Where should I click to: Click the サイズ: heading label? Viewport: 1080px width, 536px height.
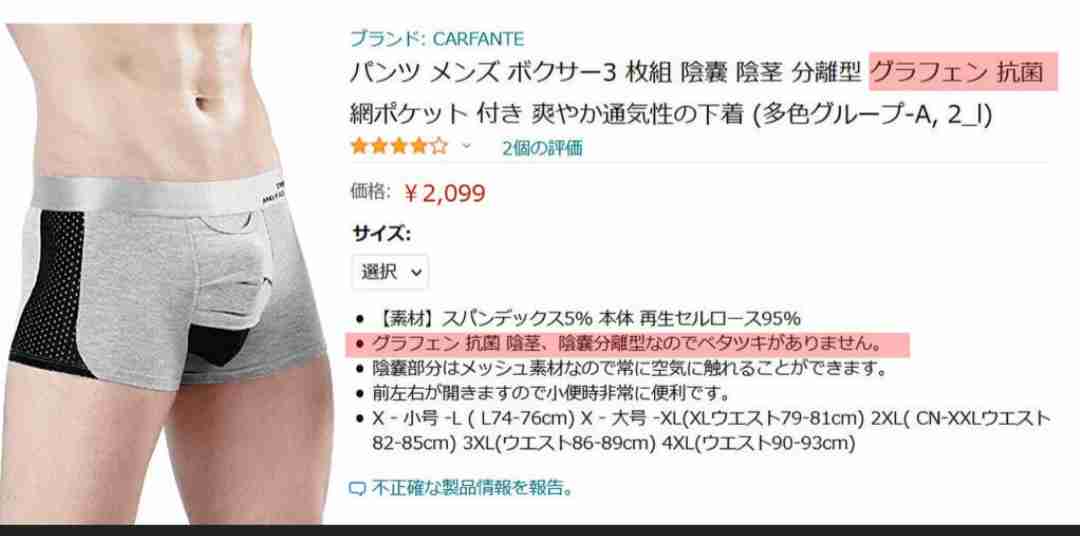(382, 233)
